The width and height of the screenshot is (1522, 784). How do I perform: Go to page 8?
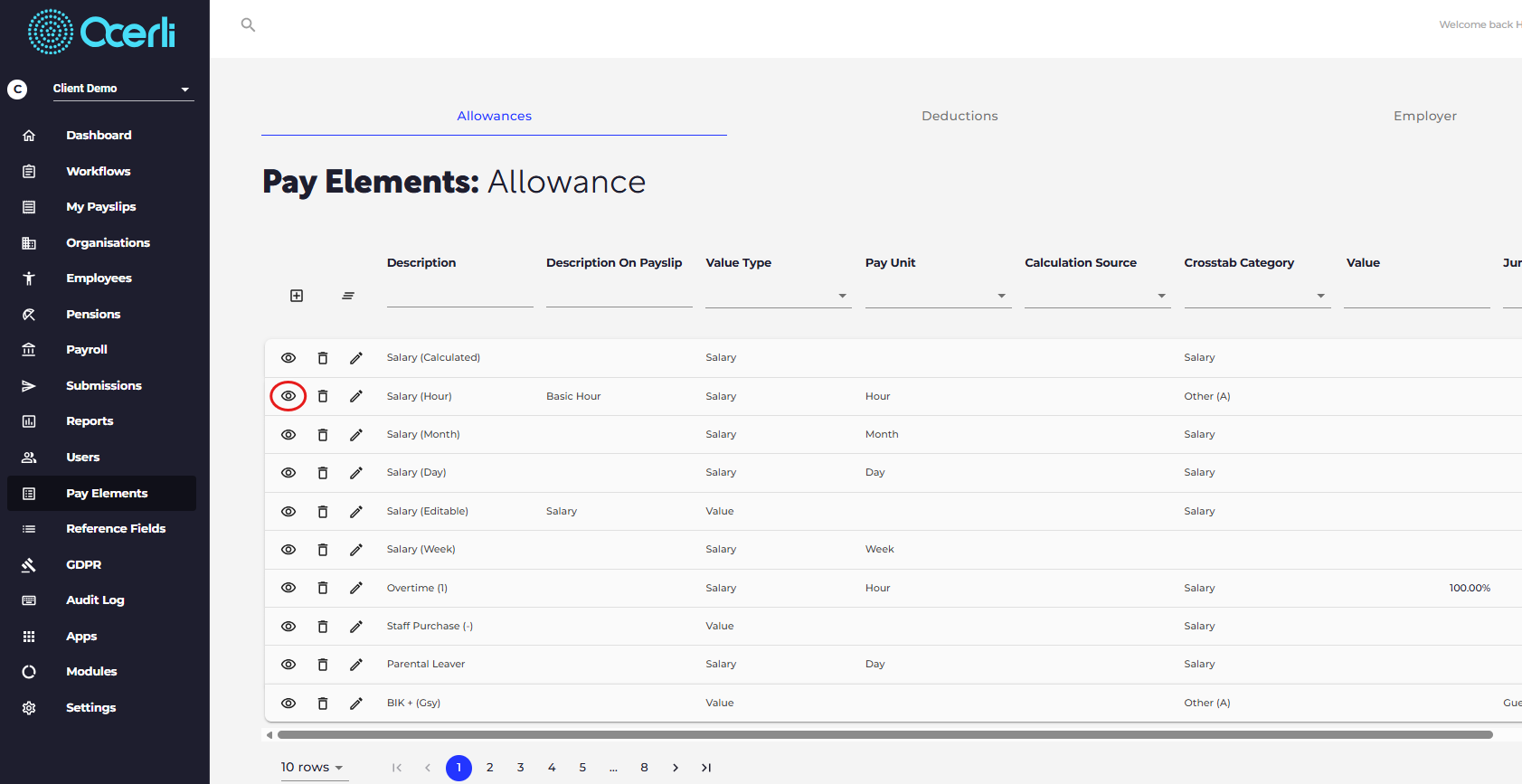click(x=644, y=768)
